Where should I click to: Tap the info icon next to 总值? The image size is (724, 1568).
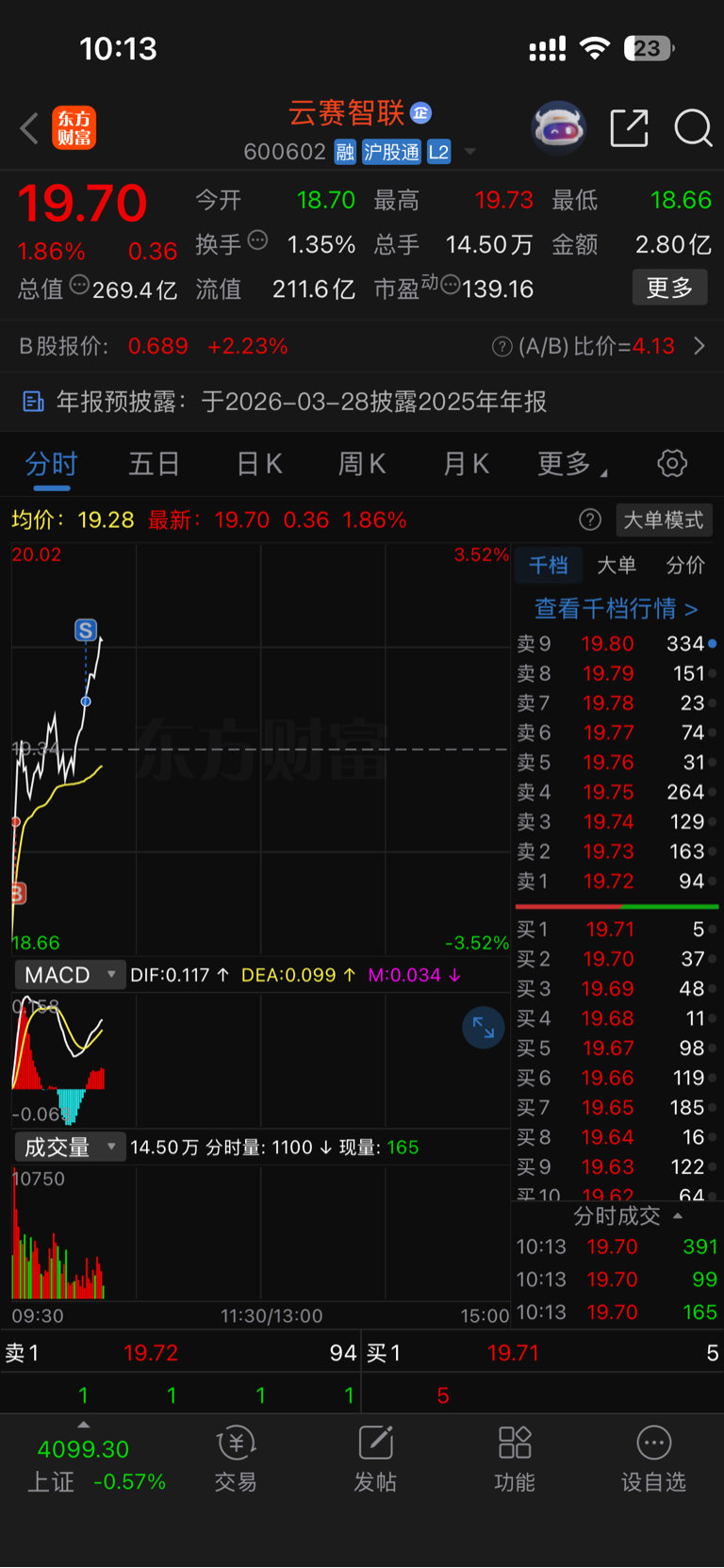point(79,285)
